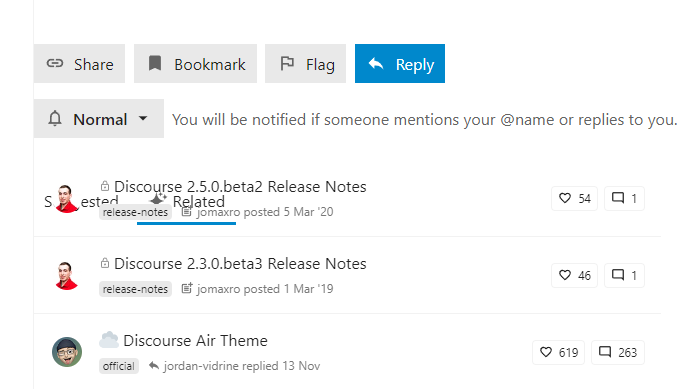Click 'jomaxro posted 1 Mar '19' text

tap(265, 289)
